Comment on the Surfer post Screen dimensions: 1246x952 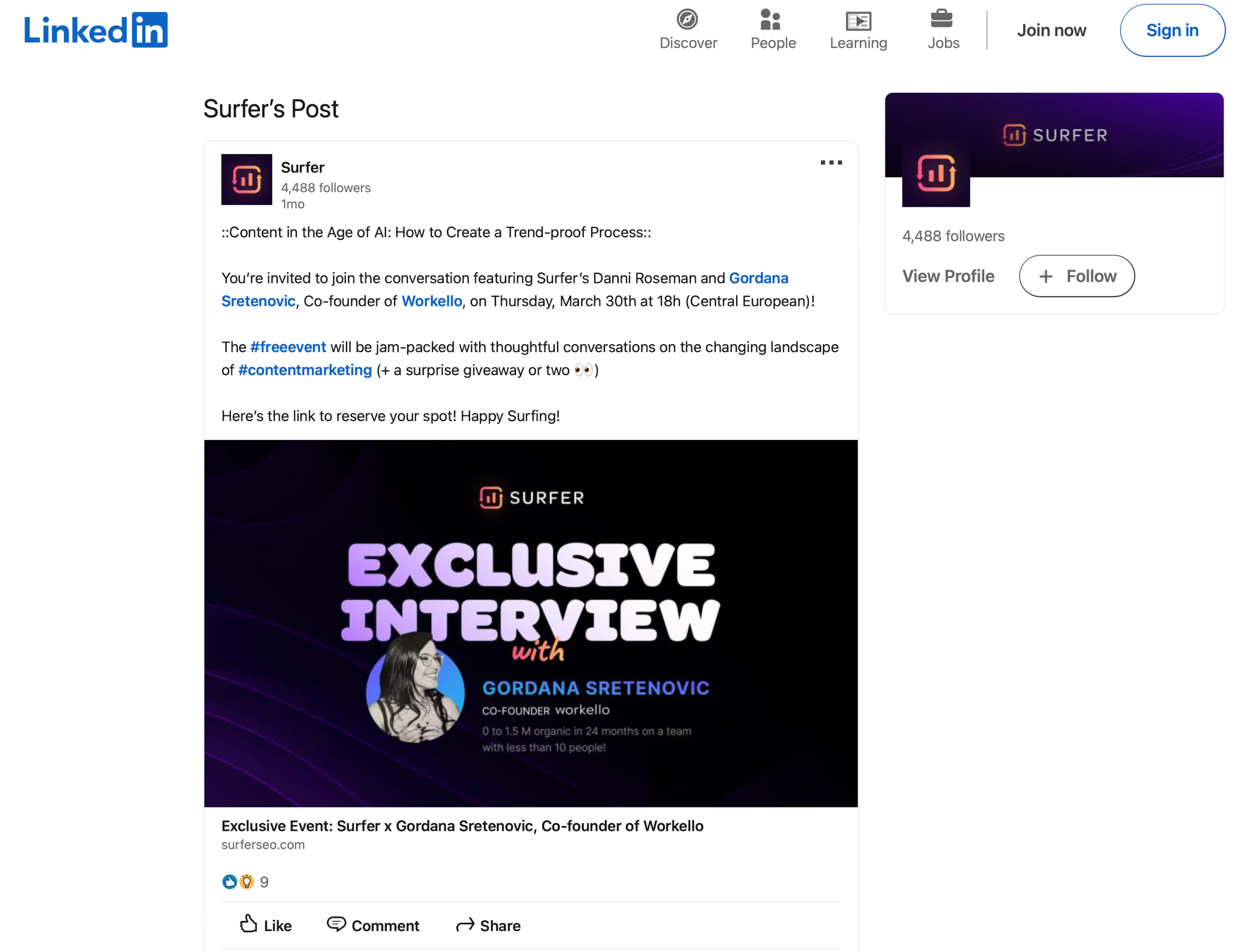point(373,925)
